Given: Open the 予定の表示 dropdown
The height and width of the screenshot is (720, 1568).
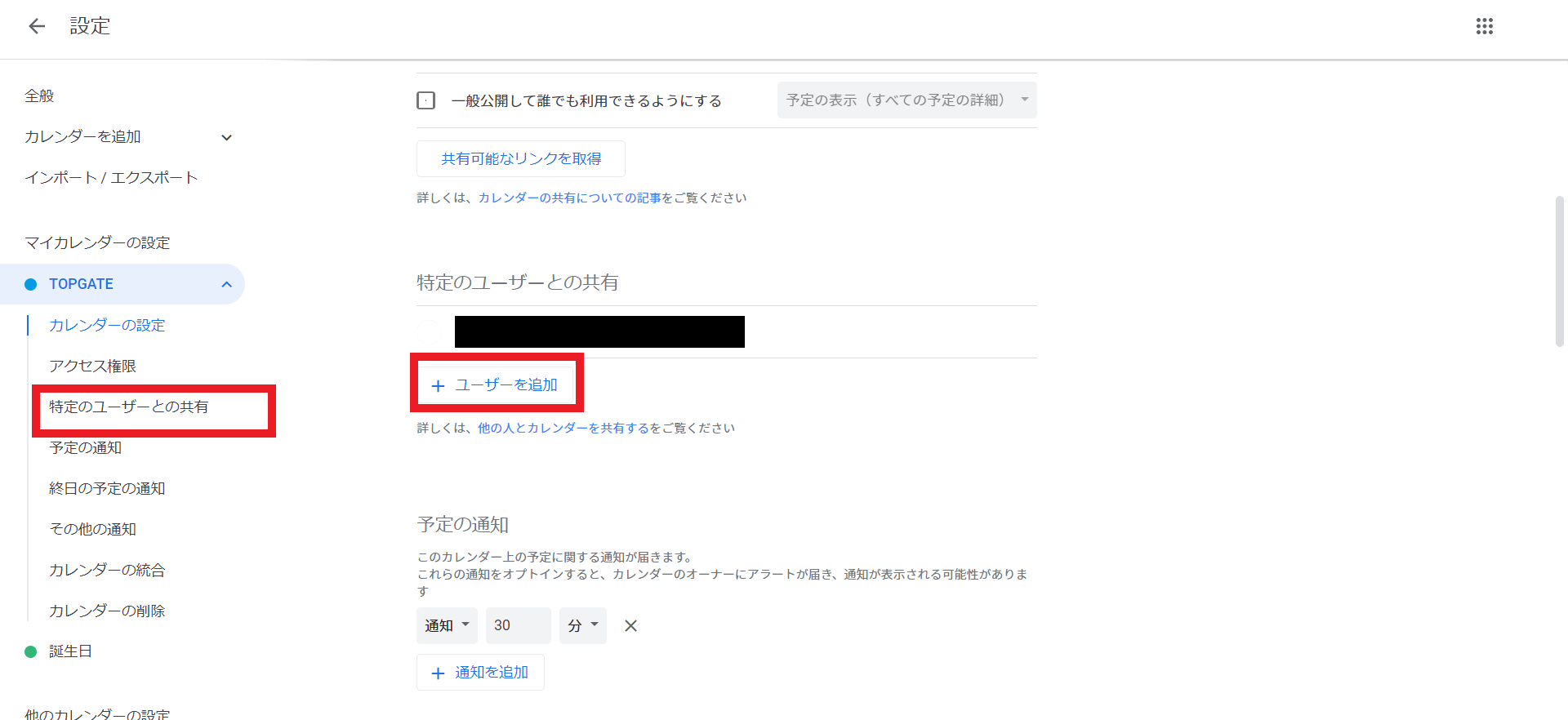Looking at the screenshot, I should click(x=907, y=100).
